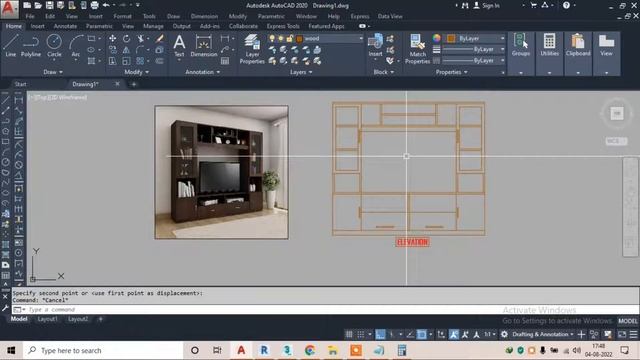640x360 pixels.
Task: Toggle 2D Object Snap in status bar
Action: point(422,334)
